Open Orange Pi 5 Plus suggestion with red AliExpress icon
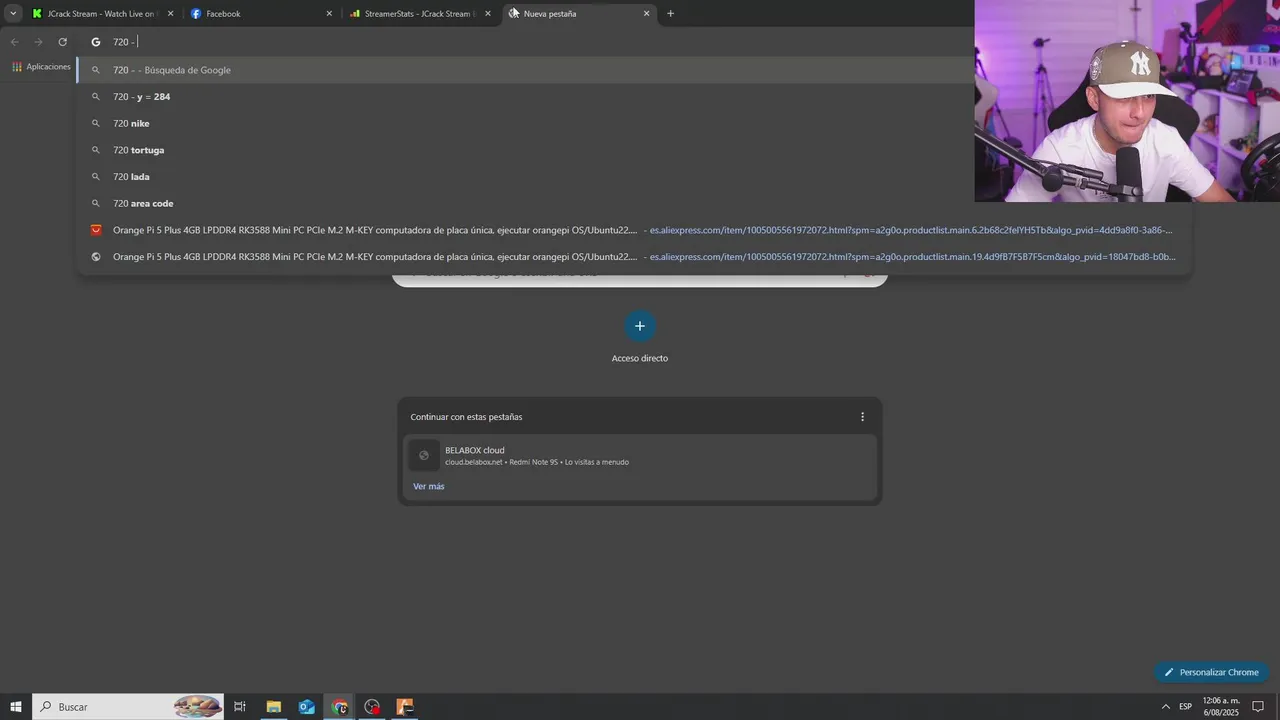 point(634,230)
